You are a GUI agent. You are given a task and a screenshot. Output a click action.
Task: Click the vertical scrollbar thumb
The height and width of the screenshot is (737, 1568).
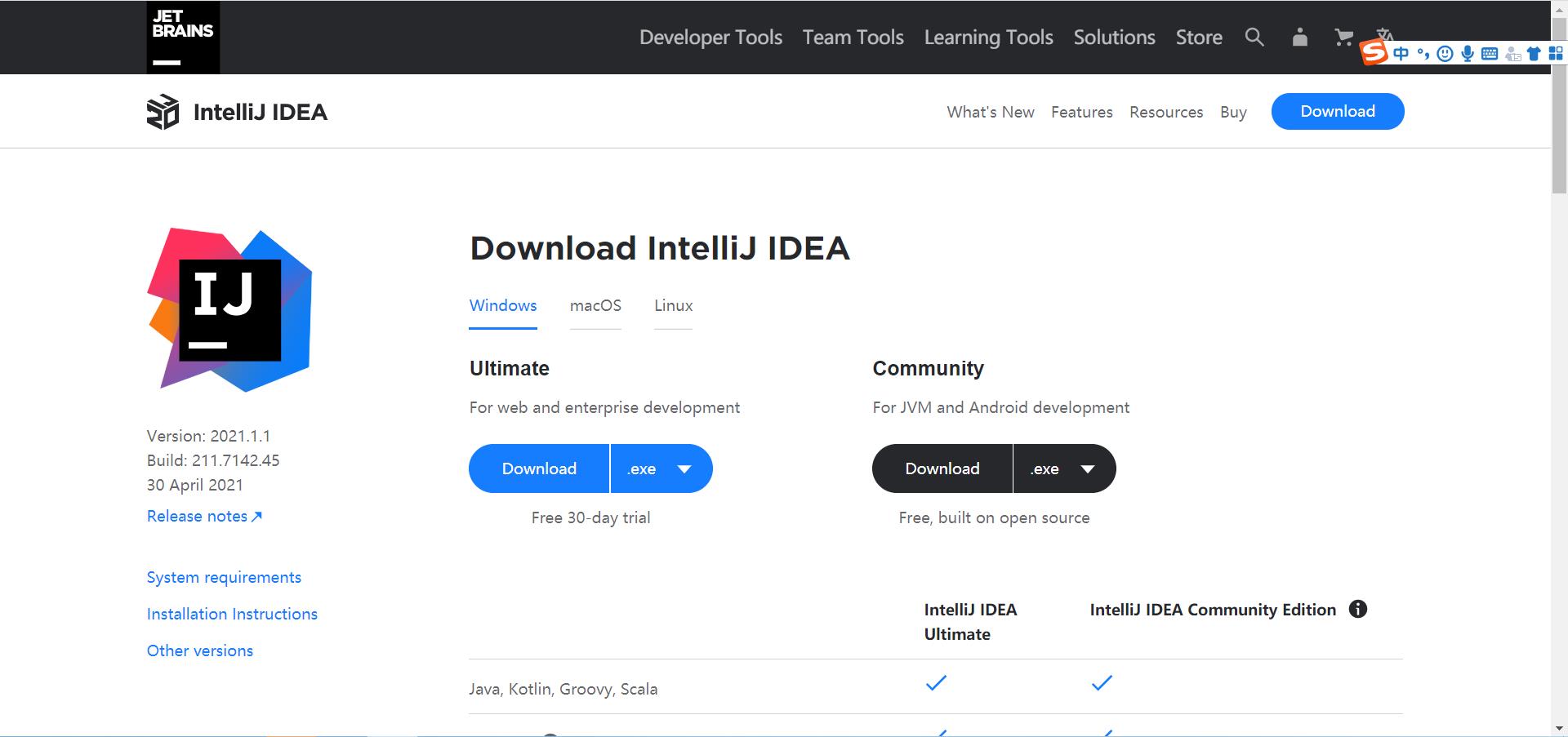[1559, 104]
